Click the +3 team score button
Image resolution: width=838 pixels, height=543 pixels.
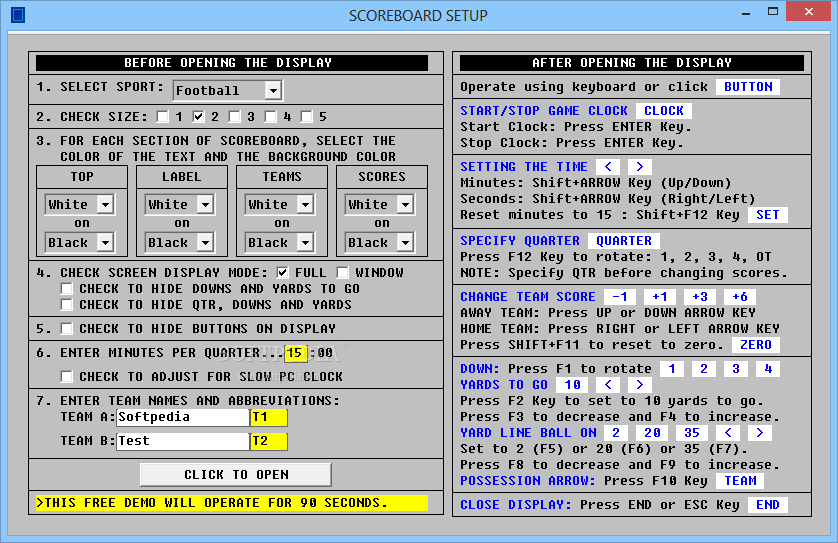pyautogui.click(x=700, y=297)
